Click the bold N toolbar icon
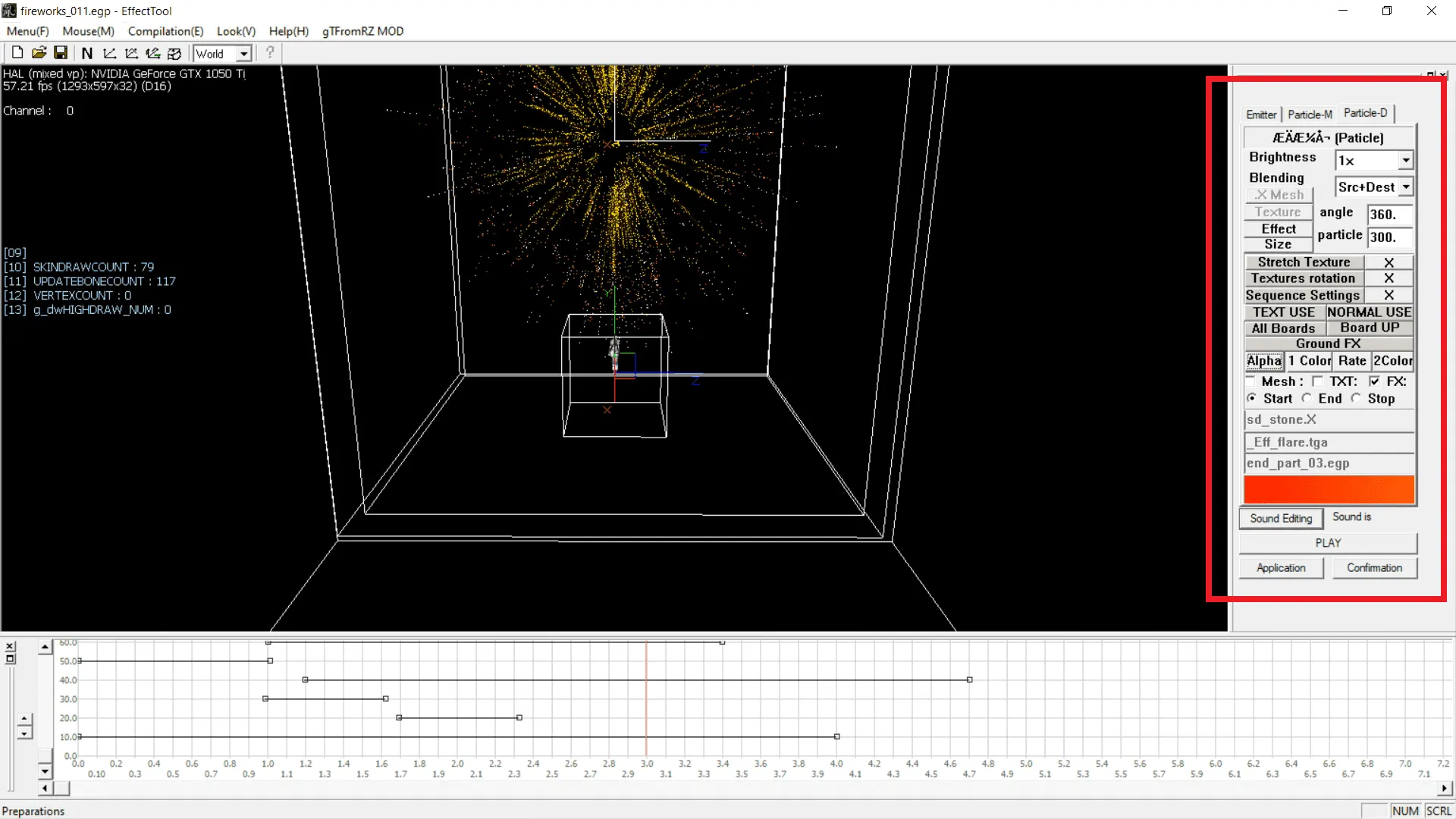Screen dimensions: 1456x819 87,53
